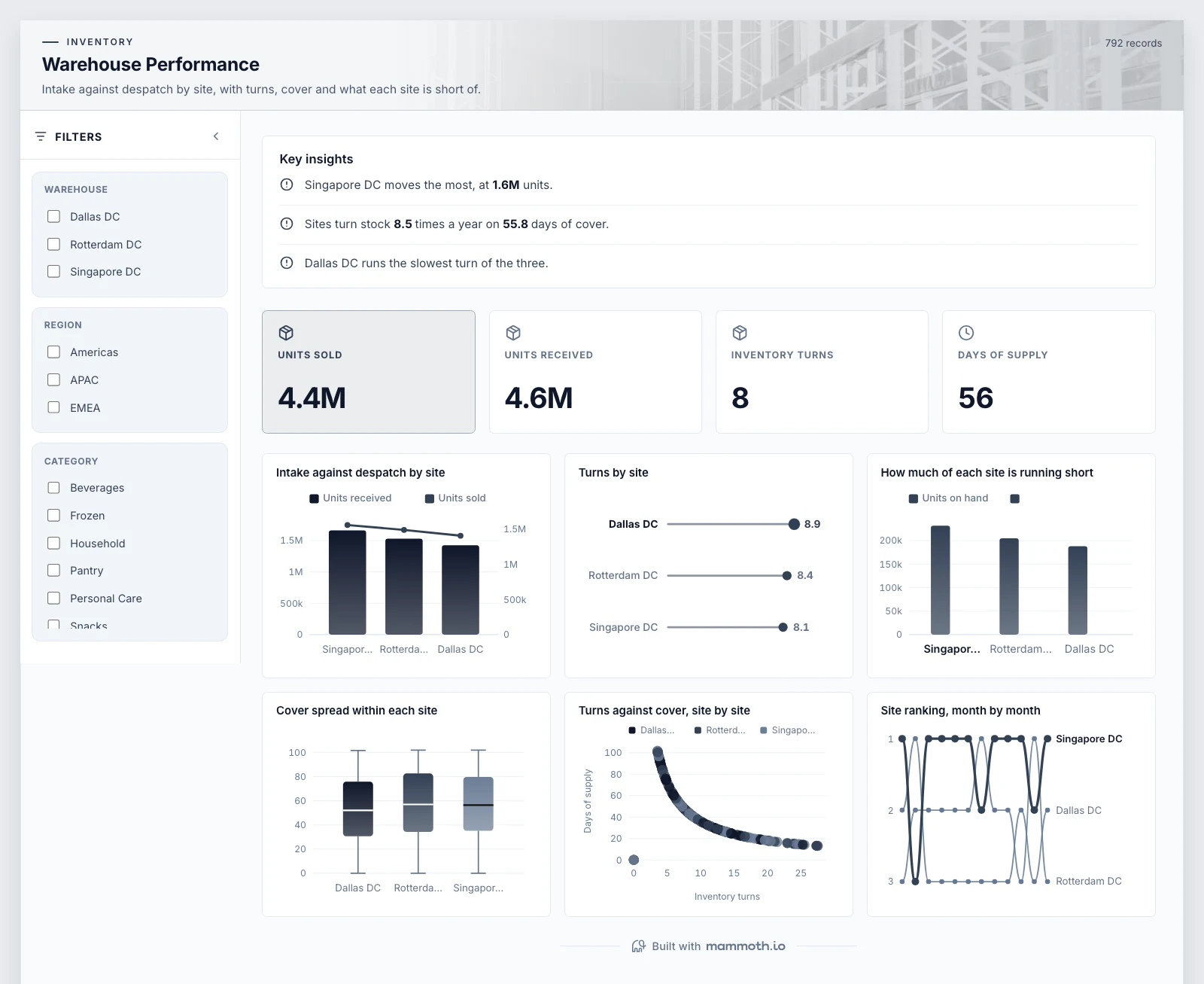Screen dimensions: 1204x984
Task: Toggle the Dallas legend in turns against cover chart
Action: click(652, 730)
